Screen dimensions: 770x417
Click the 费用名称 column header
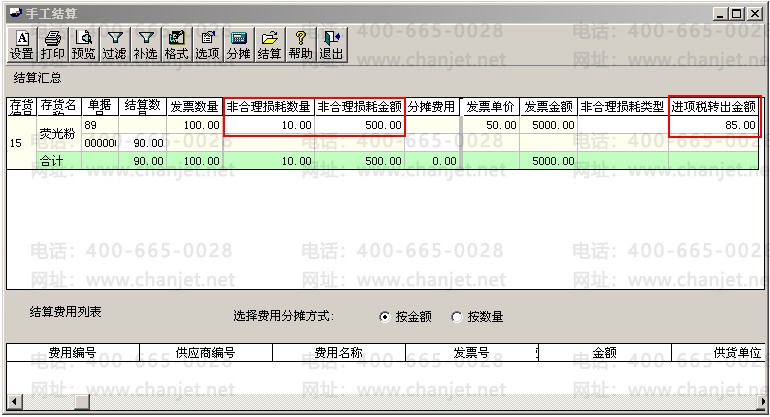click(339, 353)
